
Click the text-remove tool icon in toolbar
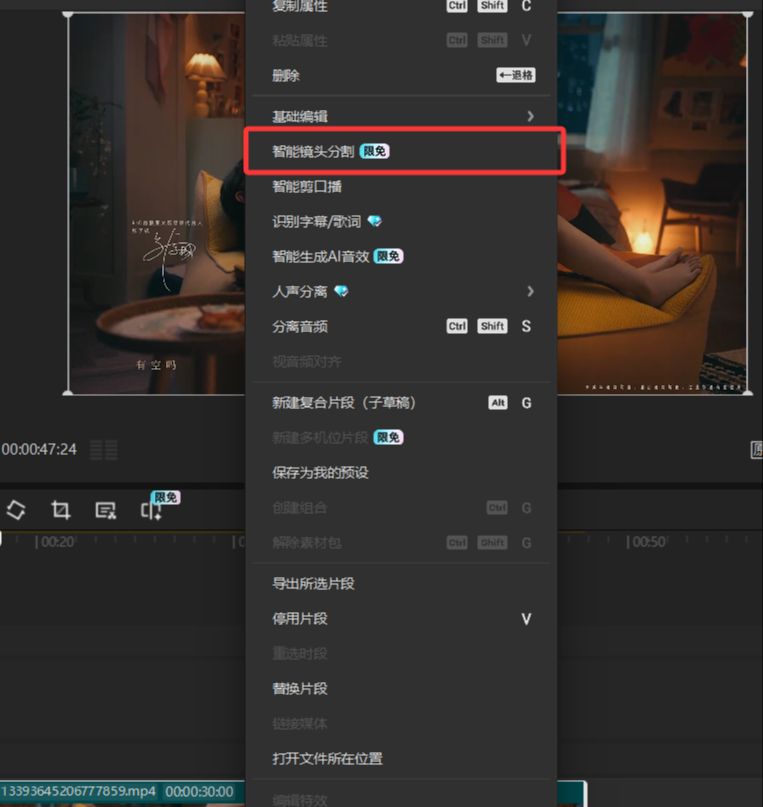point(105,510)
